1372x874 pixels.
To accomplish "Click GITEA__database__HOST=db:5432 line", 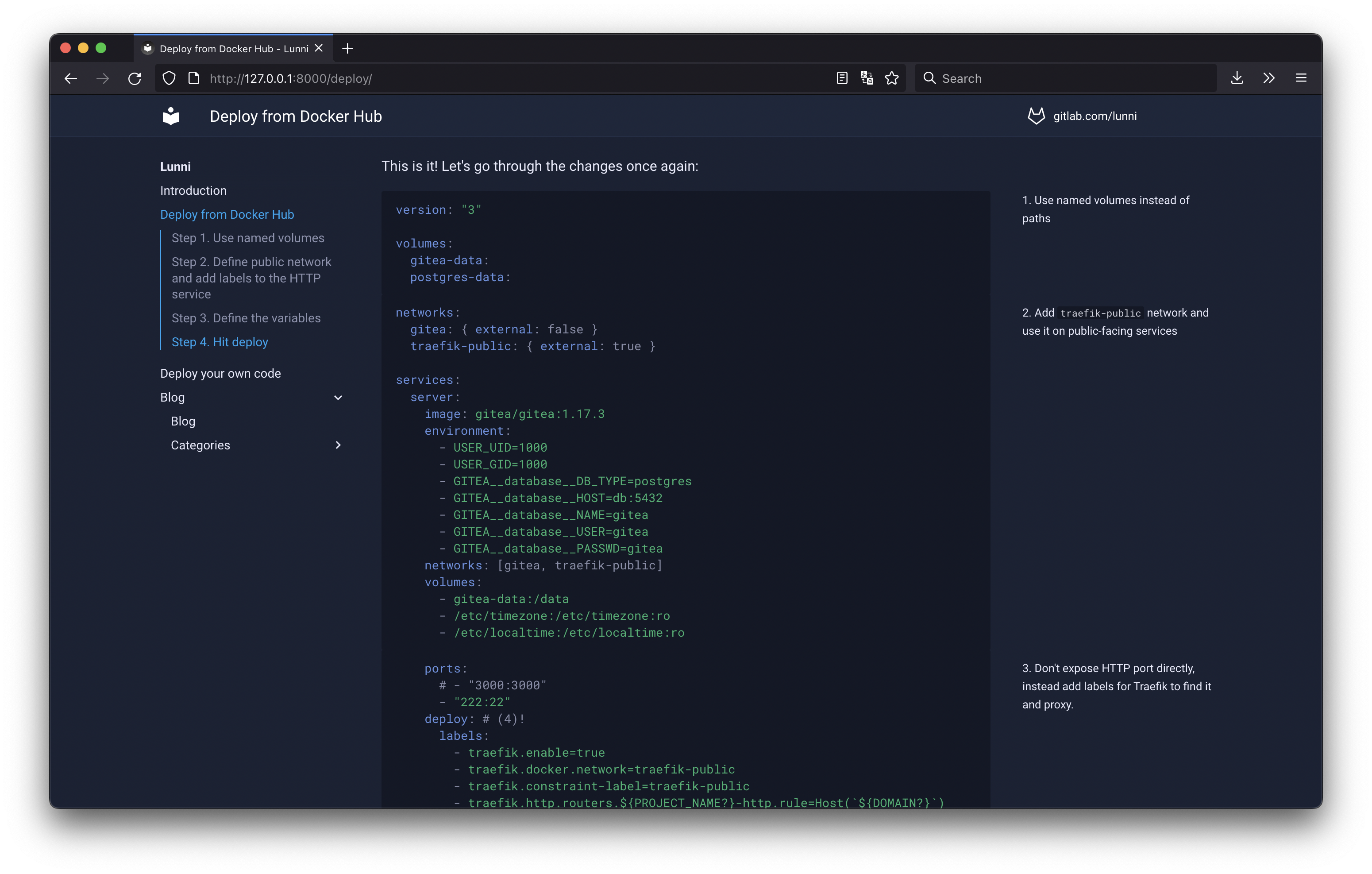I will click(x=551, y=498).
